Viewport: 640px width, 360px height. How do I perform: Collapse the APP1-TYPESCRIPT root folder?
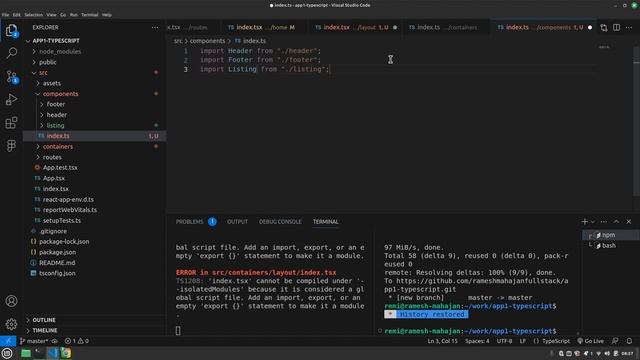(x=56, y=41)
